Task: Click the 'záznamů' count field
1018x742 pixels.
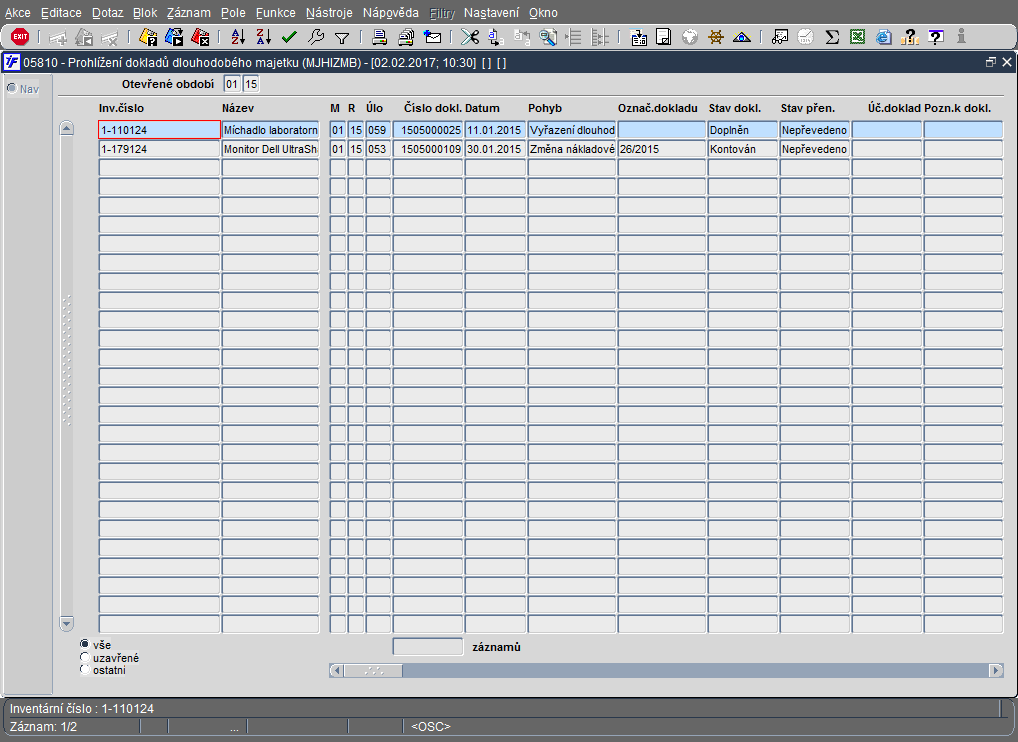Action: pos(428,647)
